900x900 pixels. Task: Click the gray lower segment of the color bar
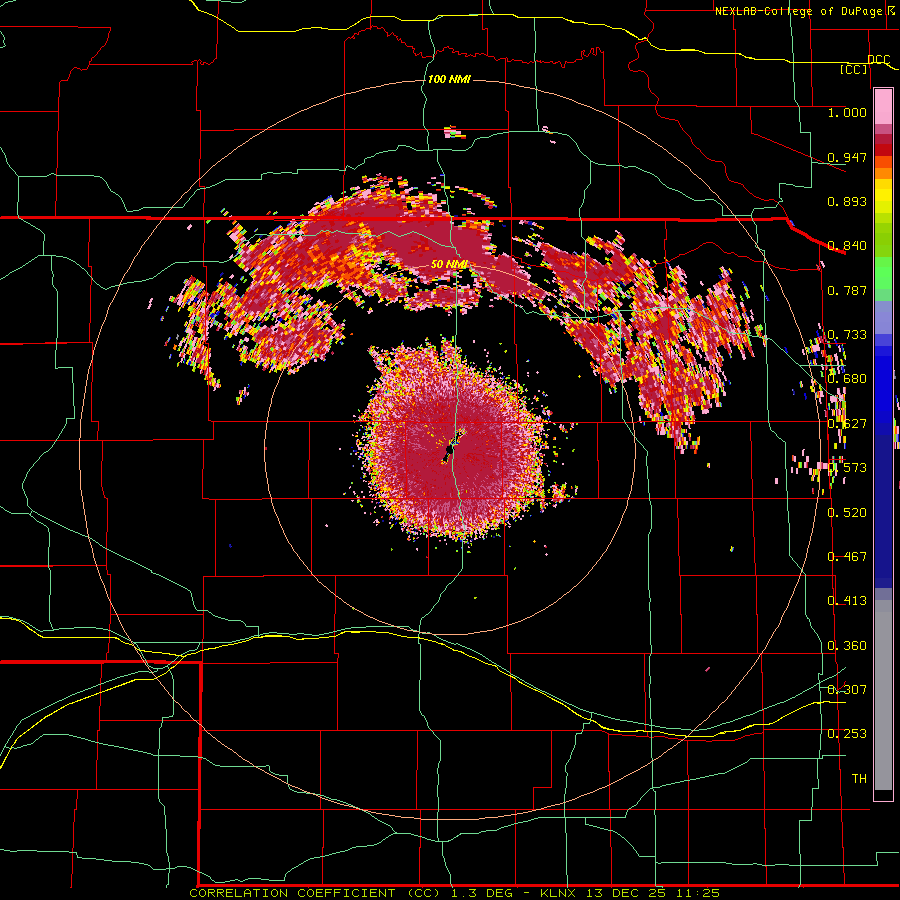pos(883,695)
